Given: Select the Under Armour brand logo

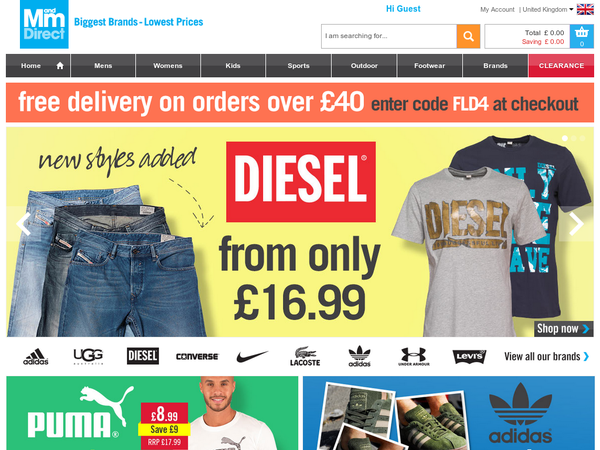Looking at the screenshot, I should (414, 356).
